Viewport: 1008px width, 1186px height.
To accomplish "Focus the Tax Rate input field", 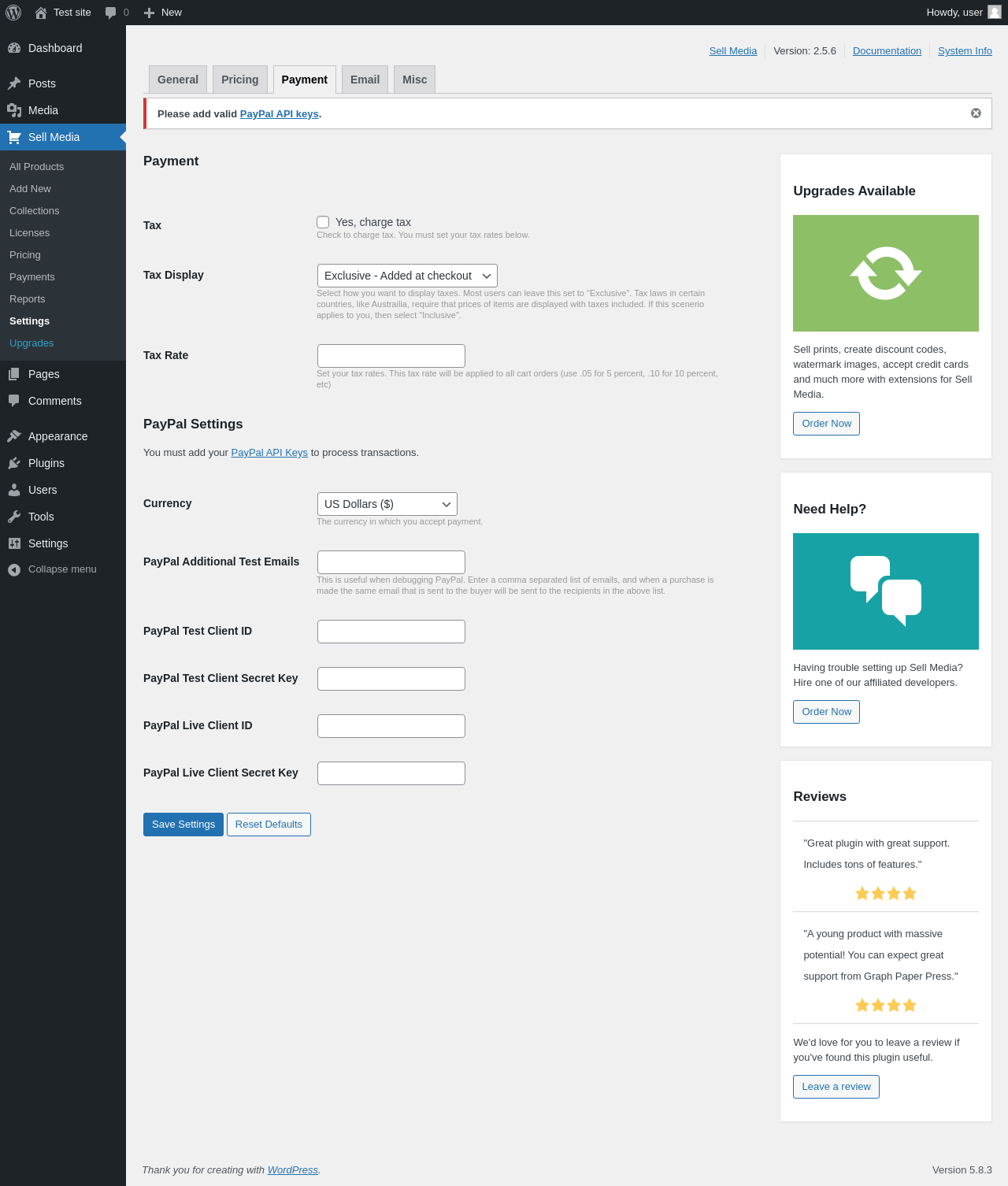I will click(391, 356).
